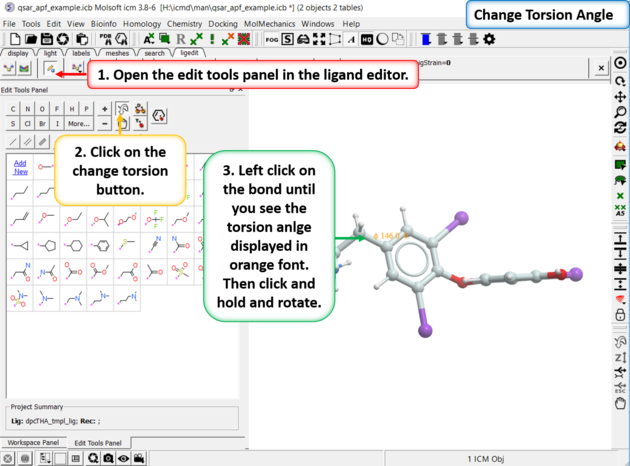Open the More... elements dropdown
630x466 pixels.
click(x=78, y=124)
